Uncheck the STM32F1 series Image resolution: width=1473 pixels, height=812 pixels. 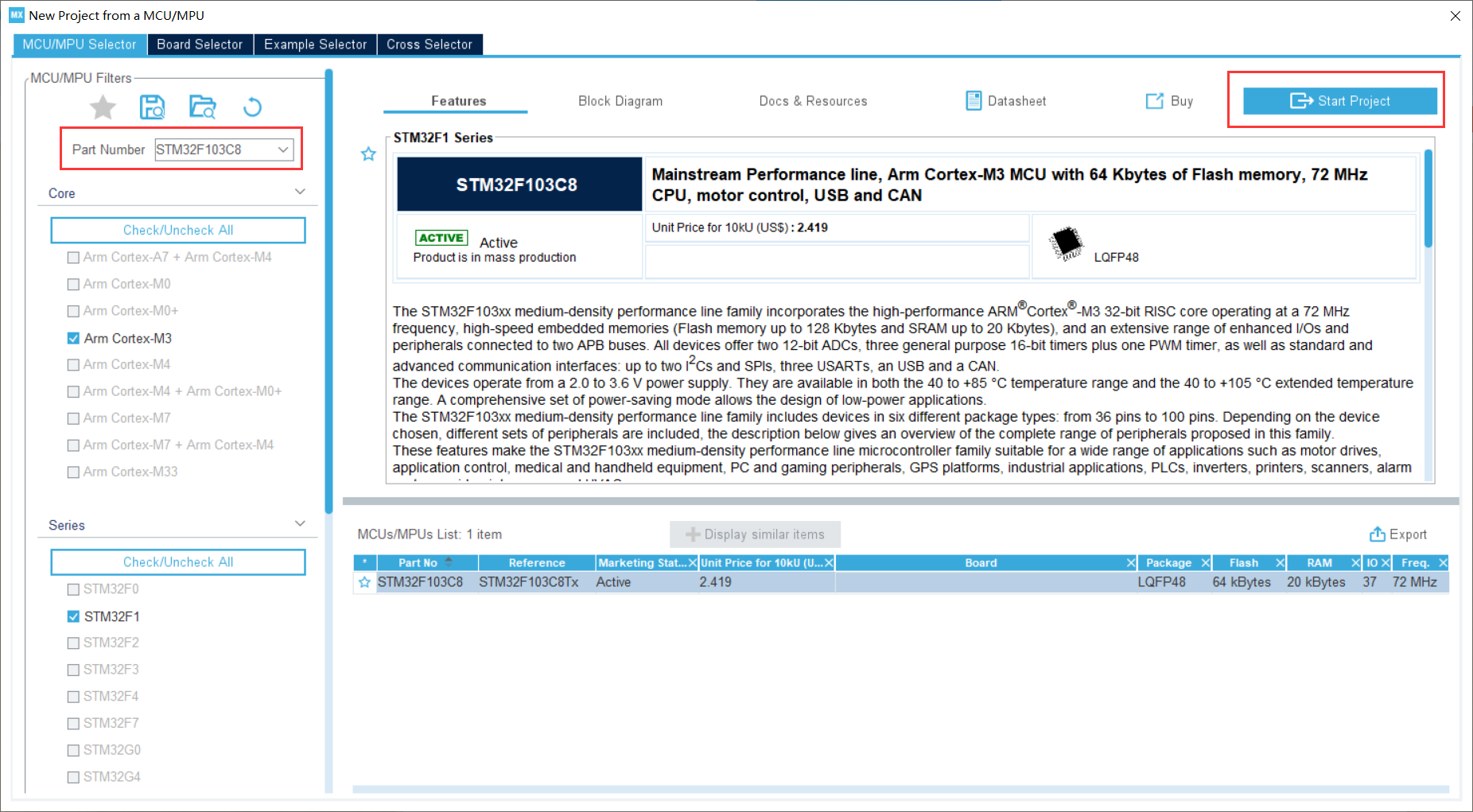coord(73,616)
